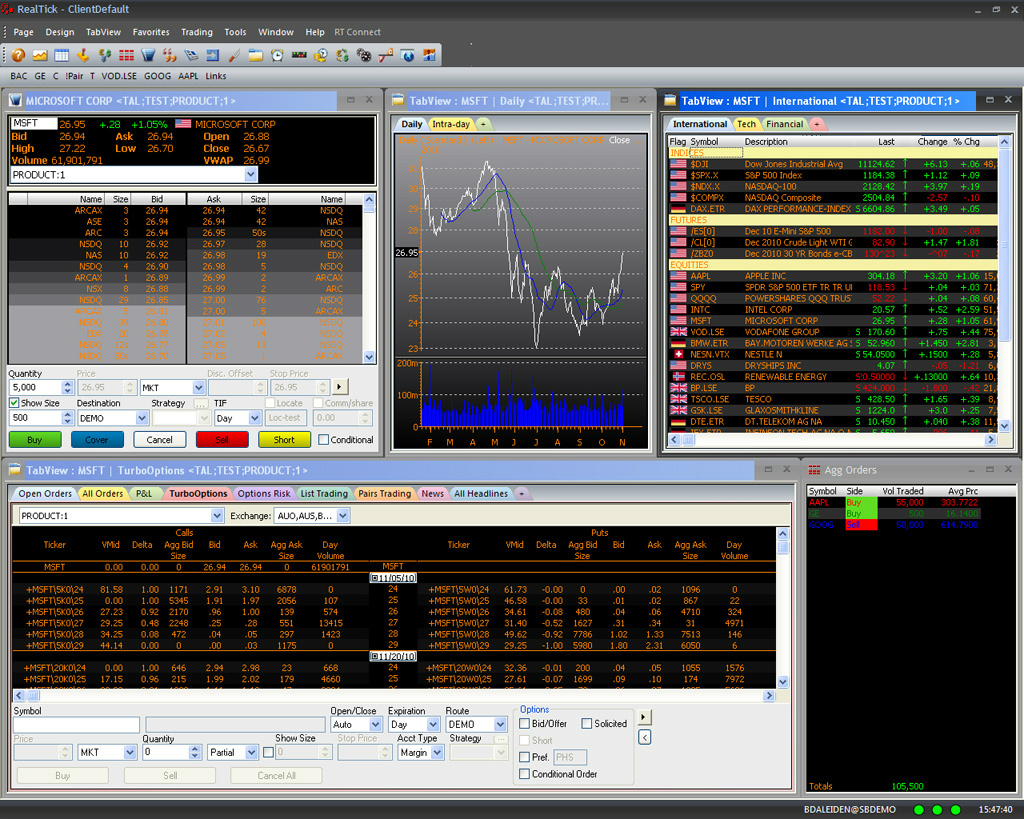Open the DEMO Destination dropdown
Viewport: 1024px width, 819px height.
pyautogui.click(x=142, y=418)
